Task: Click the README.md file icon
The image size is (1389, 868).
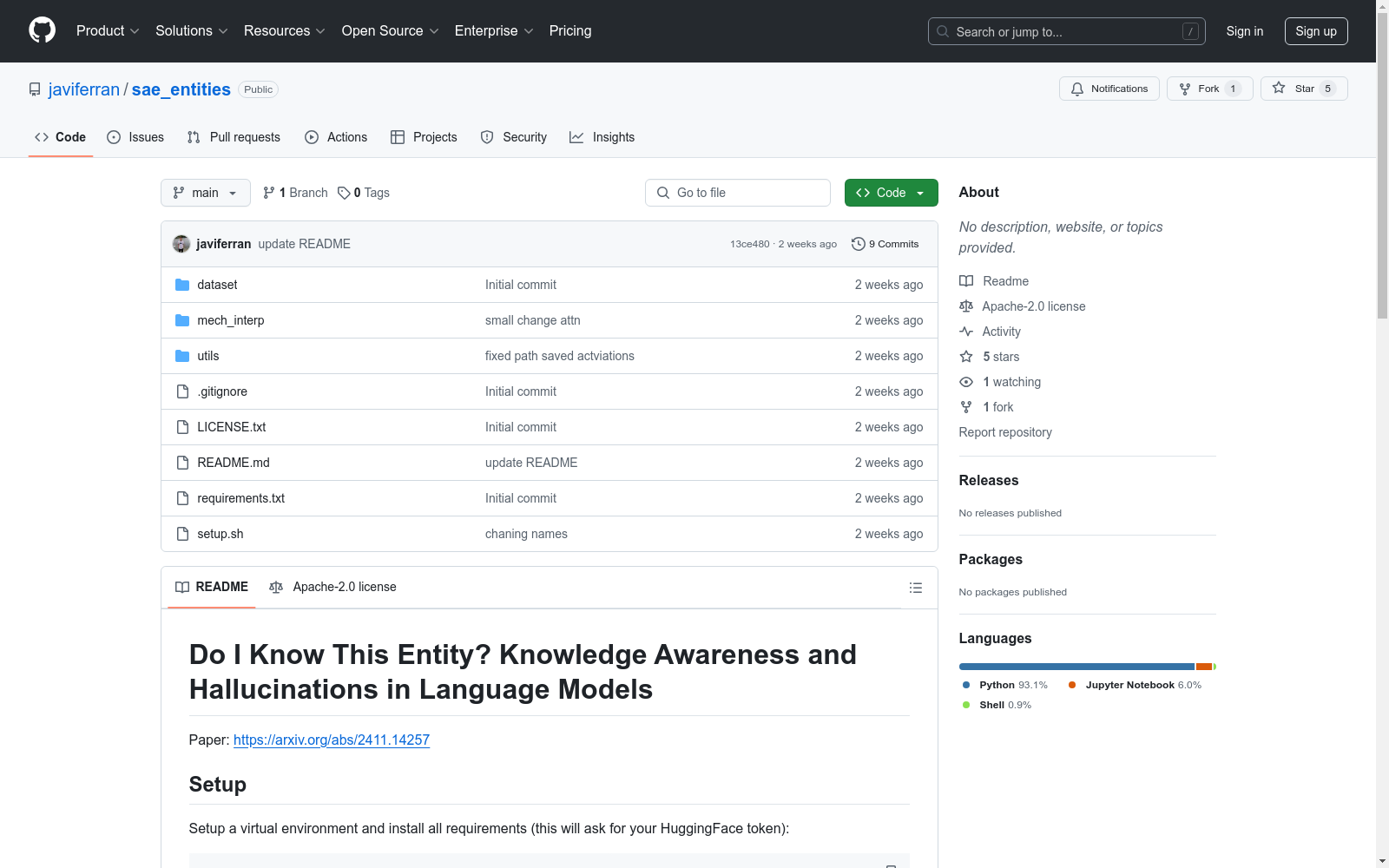Action: [x=182, y=463]
